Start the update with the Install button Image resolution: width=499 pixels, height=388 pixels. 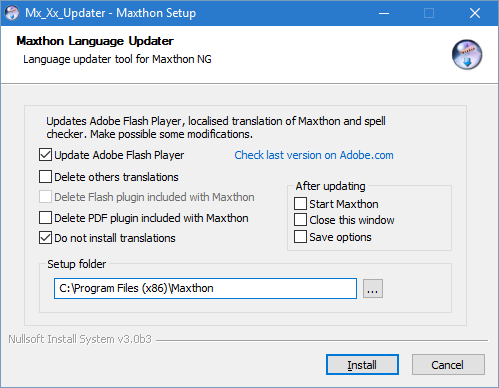coord(362,365)
